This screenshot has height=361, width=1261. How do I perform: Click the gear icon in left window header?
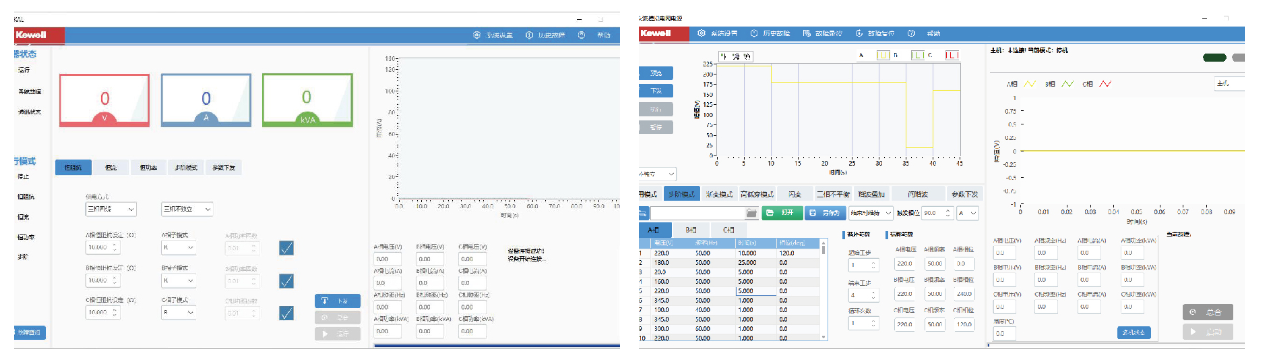click(x=477, y=35)
